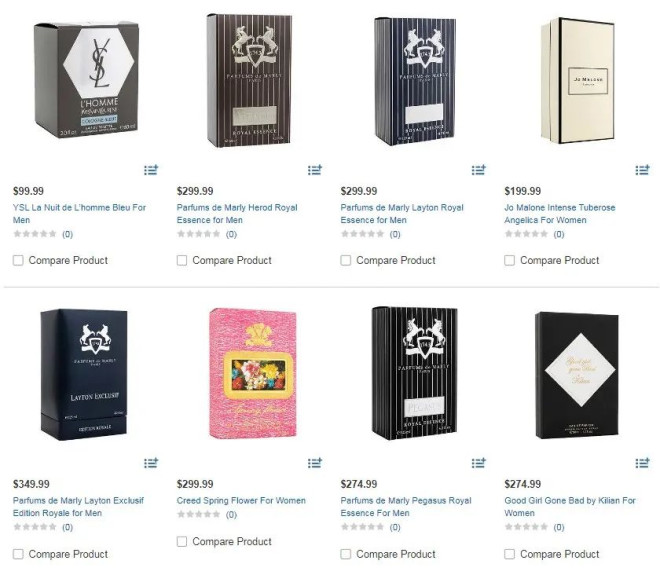660x575 pixels.
Task: Check Compare Product for YSL La Nuit de L'homme
Action: point(18,260)
